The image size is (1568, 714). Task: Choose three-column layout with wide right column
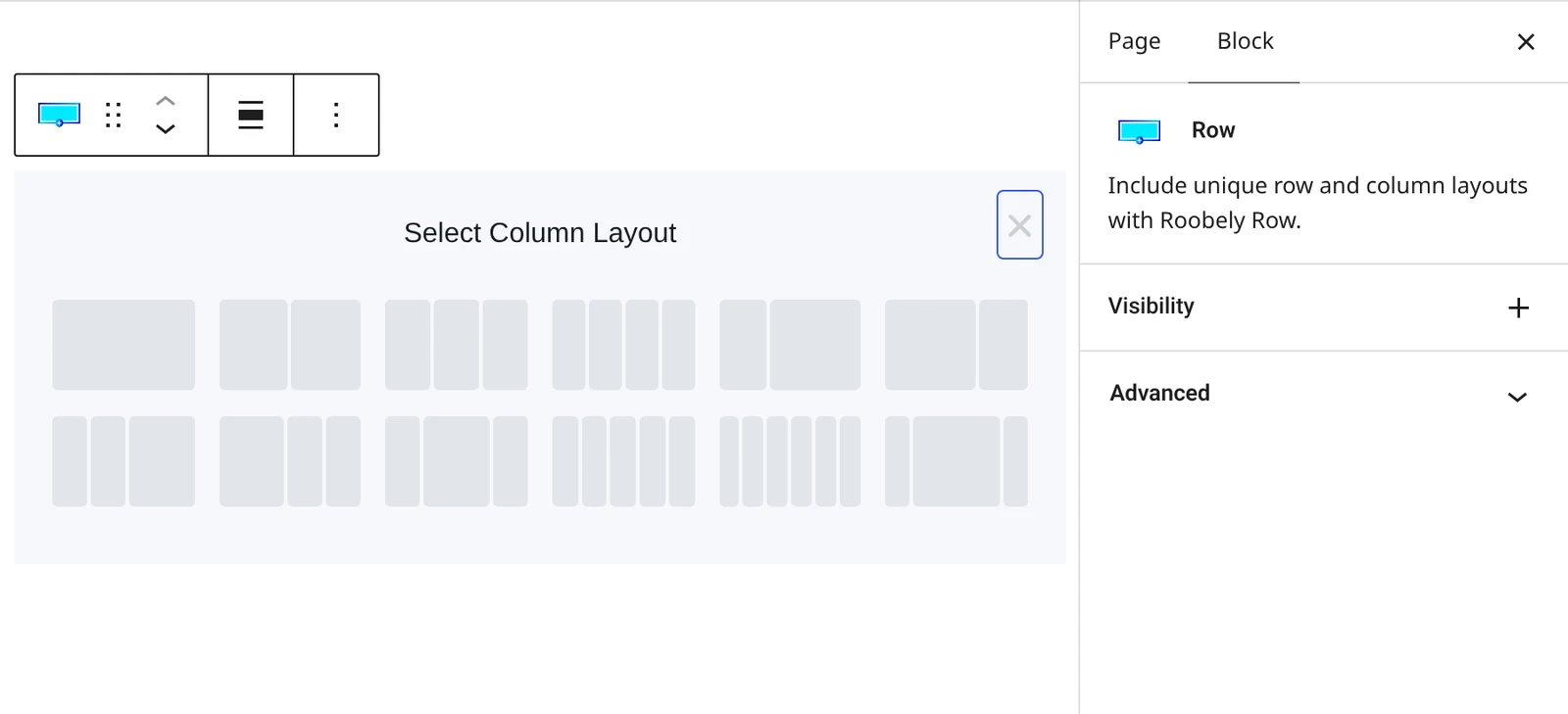[123, 461]
